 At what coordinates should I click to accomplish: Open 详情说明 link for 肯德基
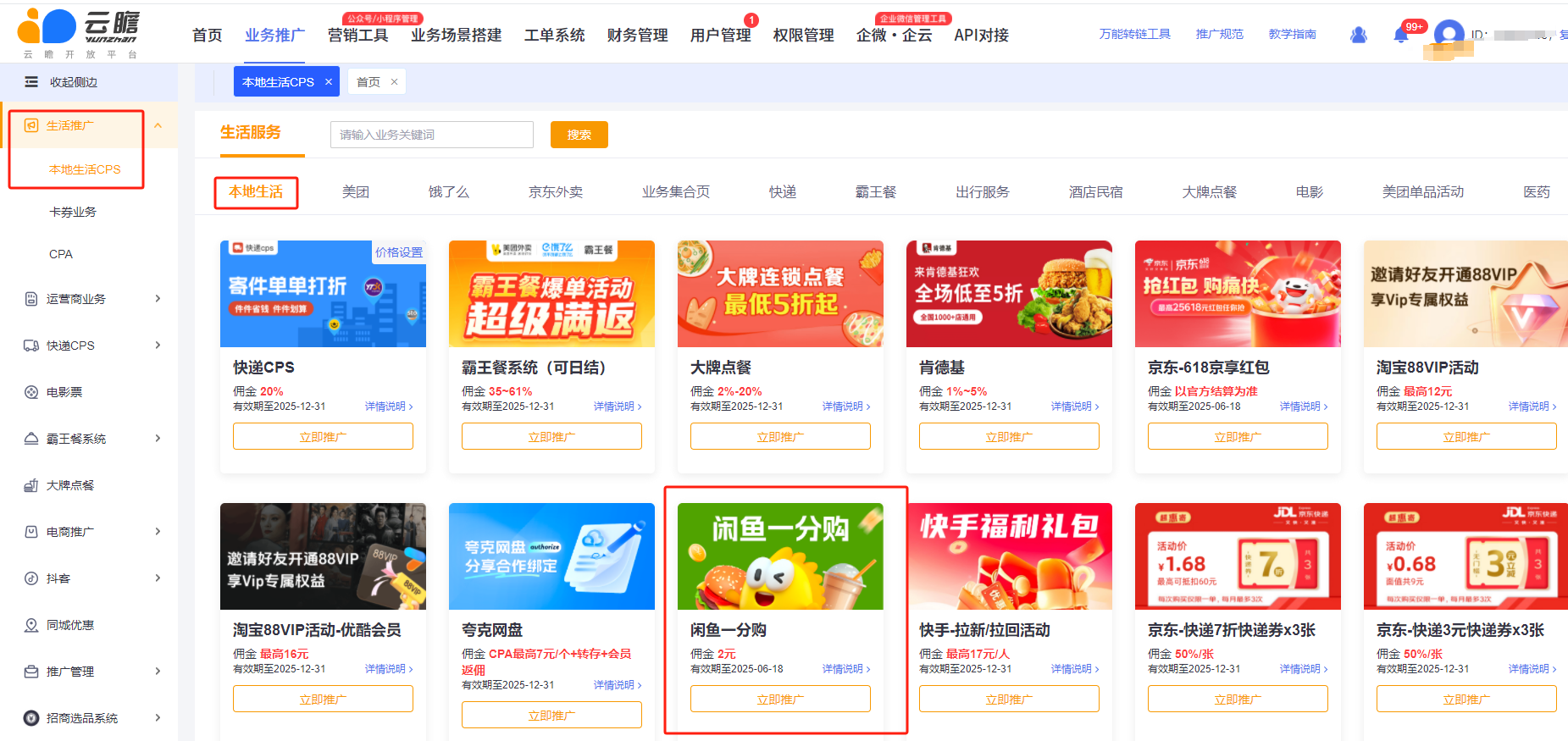point(1074,406)
